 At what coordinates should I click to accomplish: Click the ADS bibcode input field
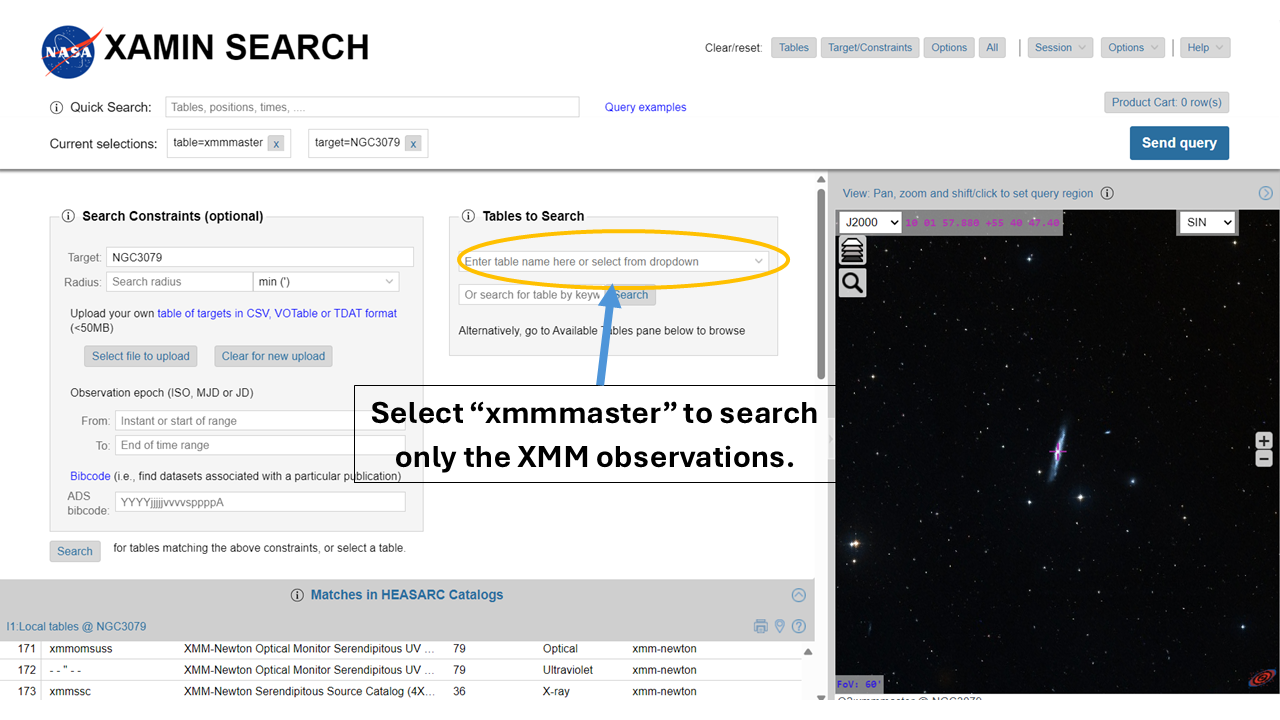260,502
